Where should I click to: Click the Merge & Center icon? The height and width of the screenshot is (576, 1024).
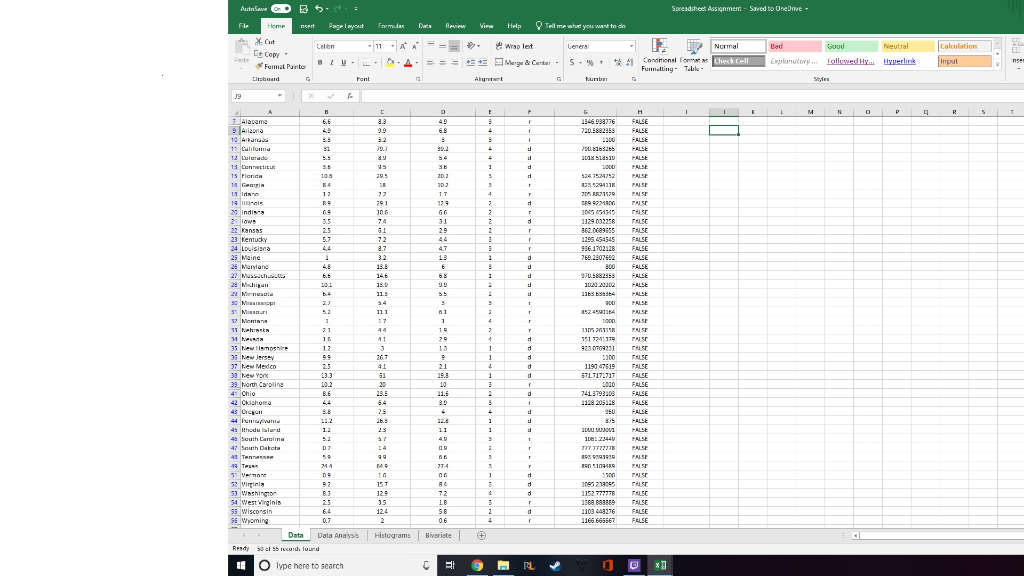click(x=498, y=62)
